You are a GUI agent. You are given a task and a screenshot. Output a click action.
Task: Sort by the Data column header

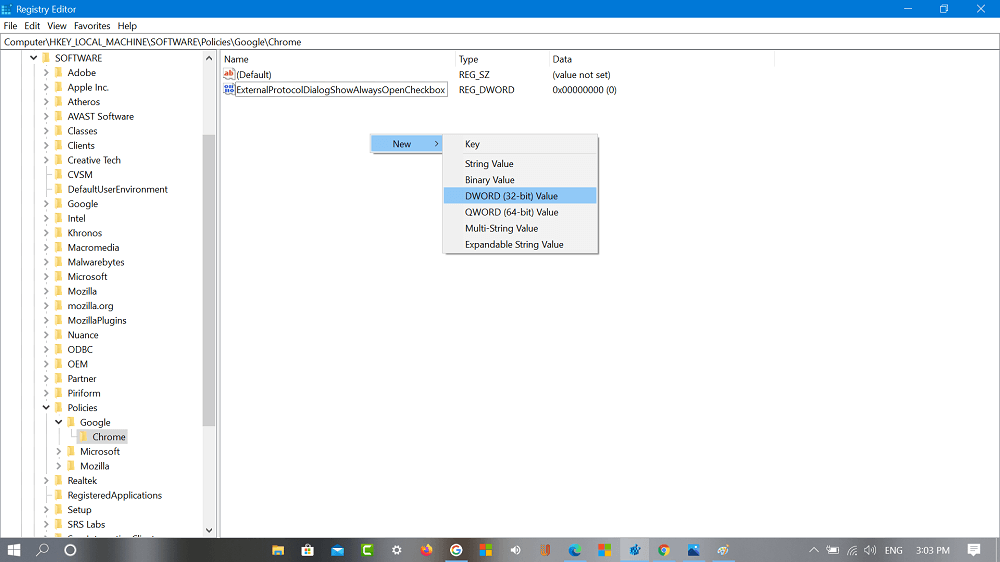[x=662, y=59]
